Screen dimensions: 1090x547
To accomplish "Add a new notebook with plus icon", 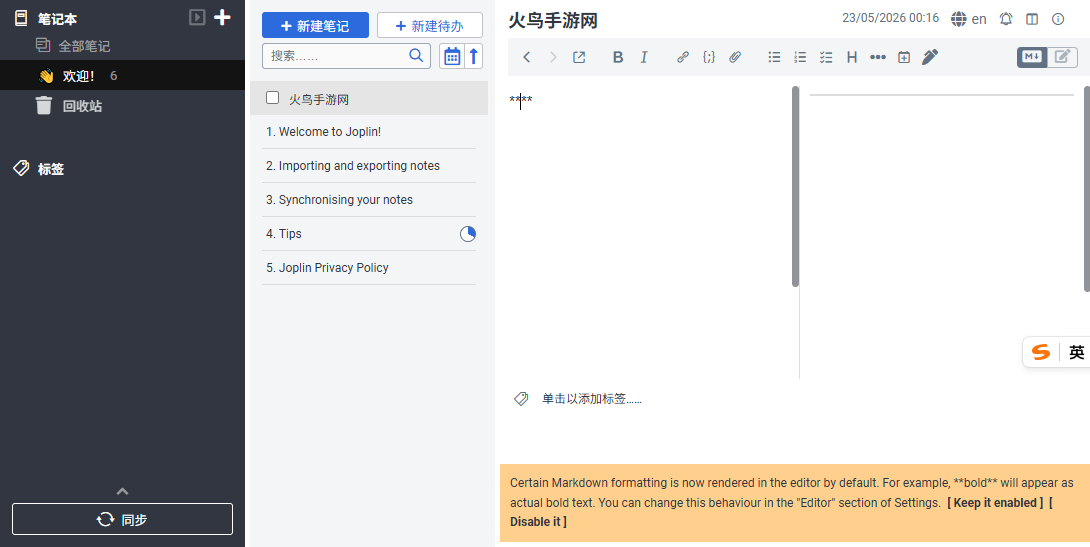I will click(x=222, y=17).
